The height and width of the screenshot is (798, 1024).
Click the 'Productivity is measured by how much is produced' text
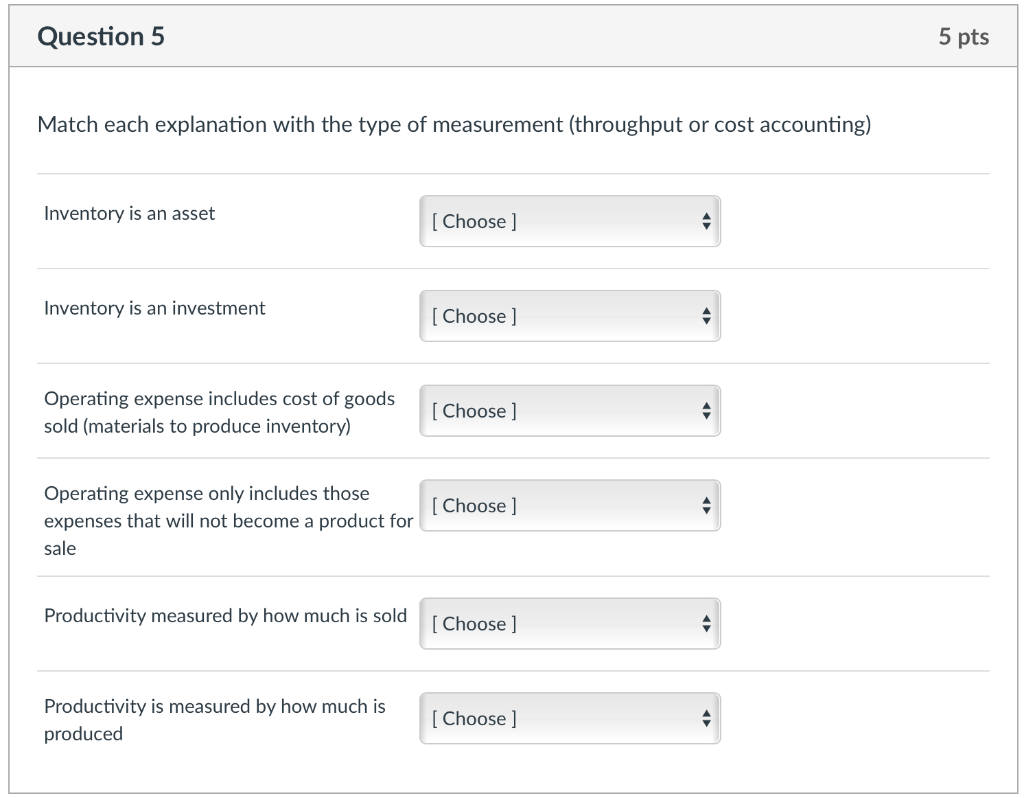coord(214,719)
